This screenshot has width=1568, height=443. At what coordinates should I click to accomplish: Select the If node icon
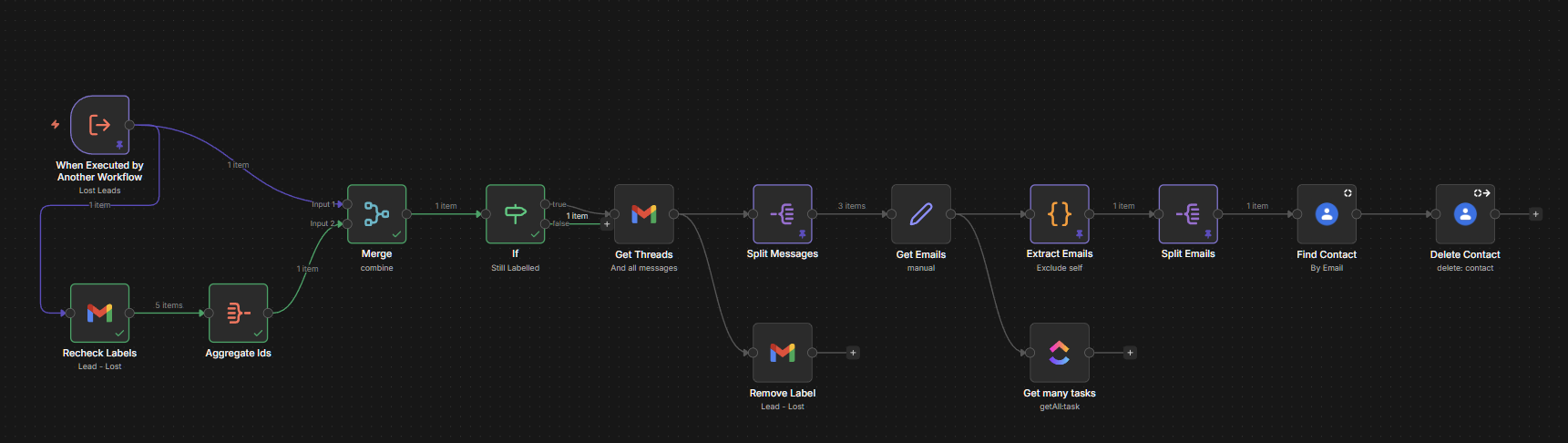tap(516, 214)
